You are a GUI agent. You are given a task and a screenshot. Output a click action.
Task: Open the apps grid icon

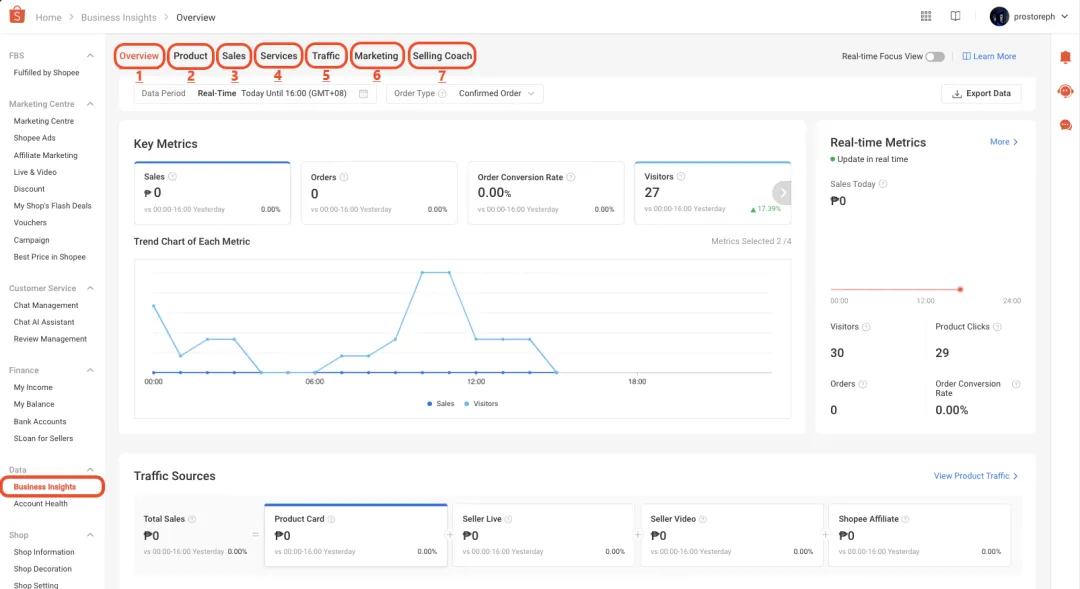coord(926,17)
